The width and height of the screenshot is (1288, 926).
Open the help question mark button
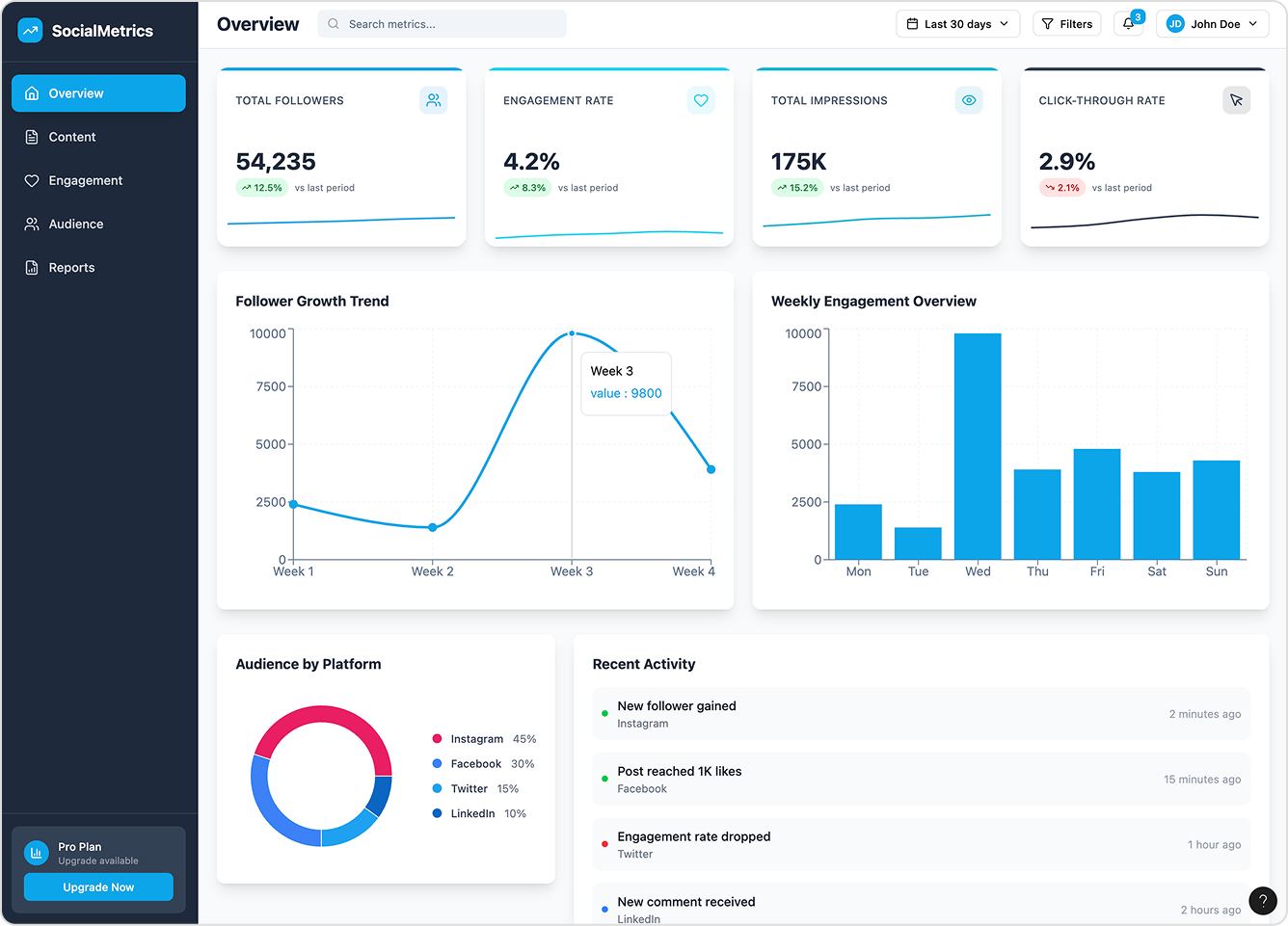tap(1262, 901)
